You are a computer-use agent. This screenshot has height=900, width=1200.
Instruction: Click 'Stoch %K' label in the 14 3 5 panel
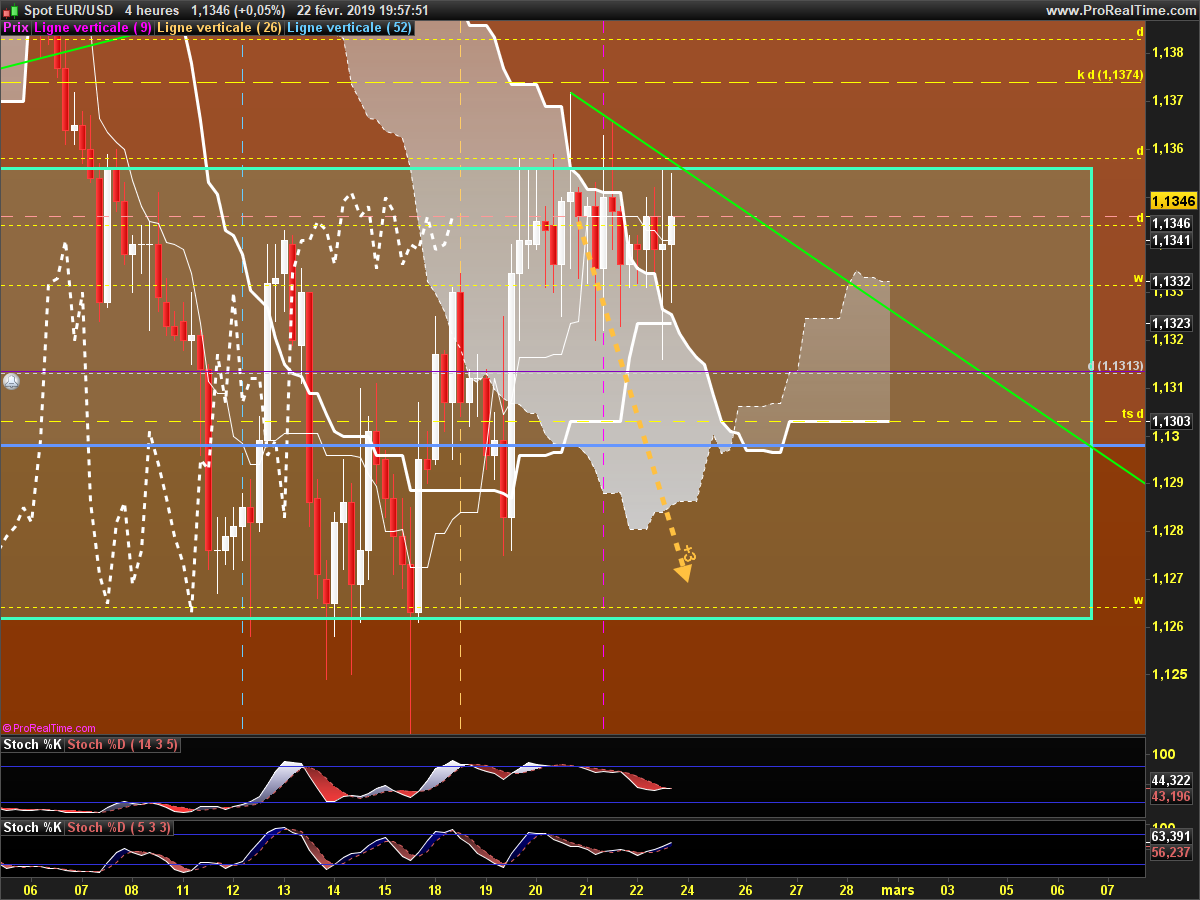pyautogui.click(x=32, y=745)
